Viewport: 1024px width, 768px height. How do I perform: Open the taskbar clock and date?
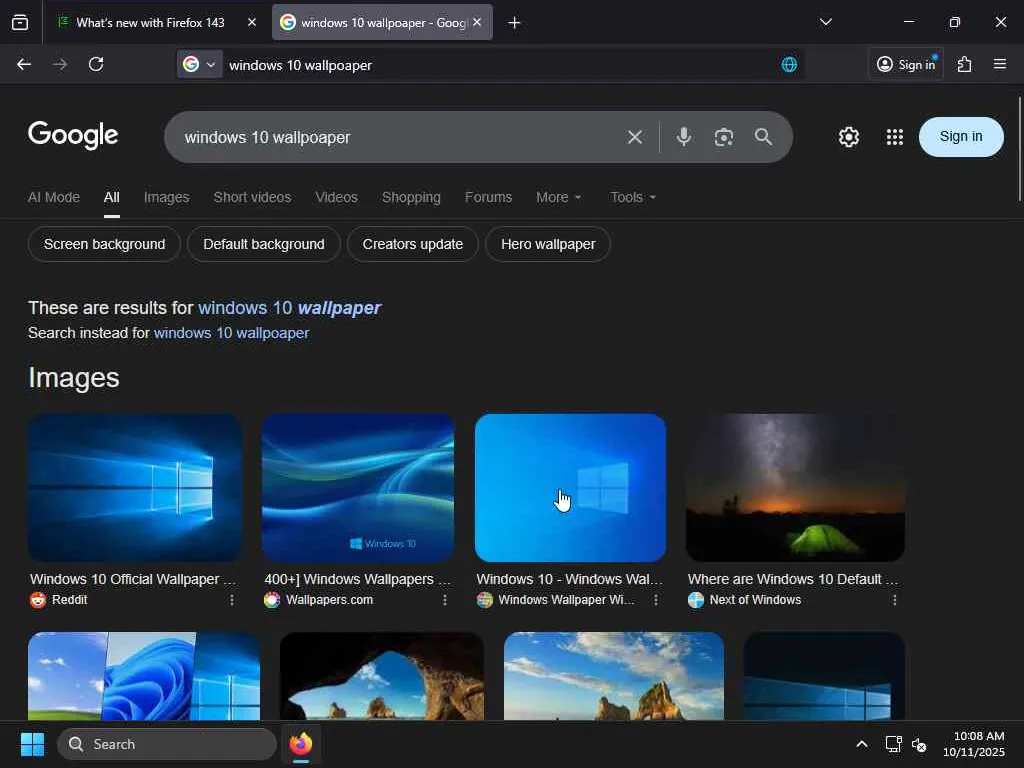coord(974,744)
